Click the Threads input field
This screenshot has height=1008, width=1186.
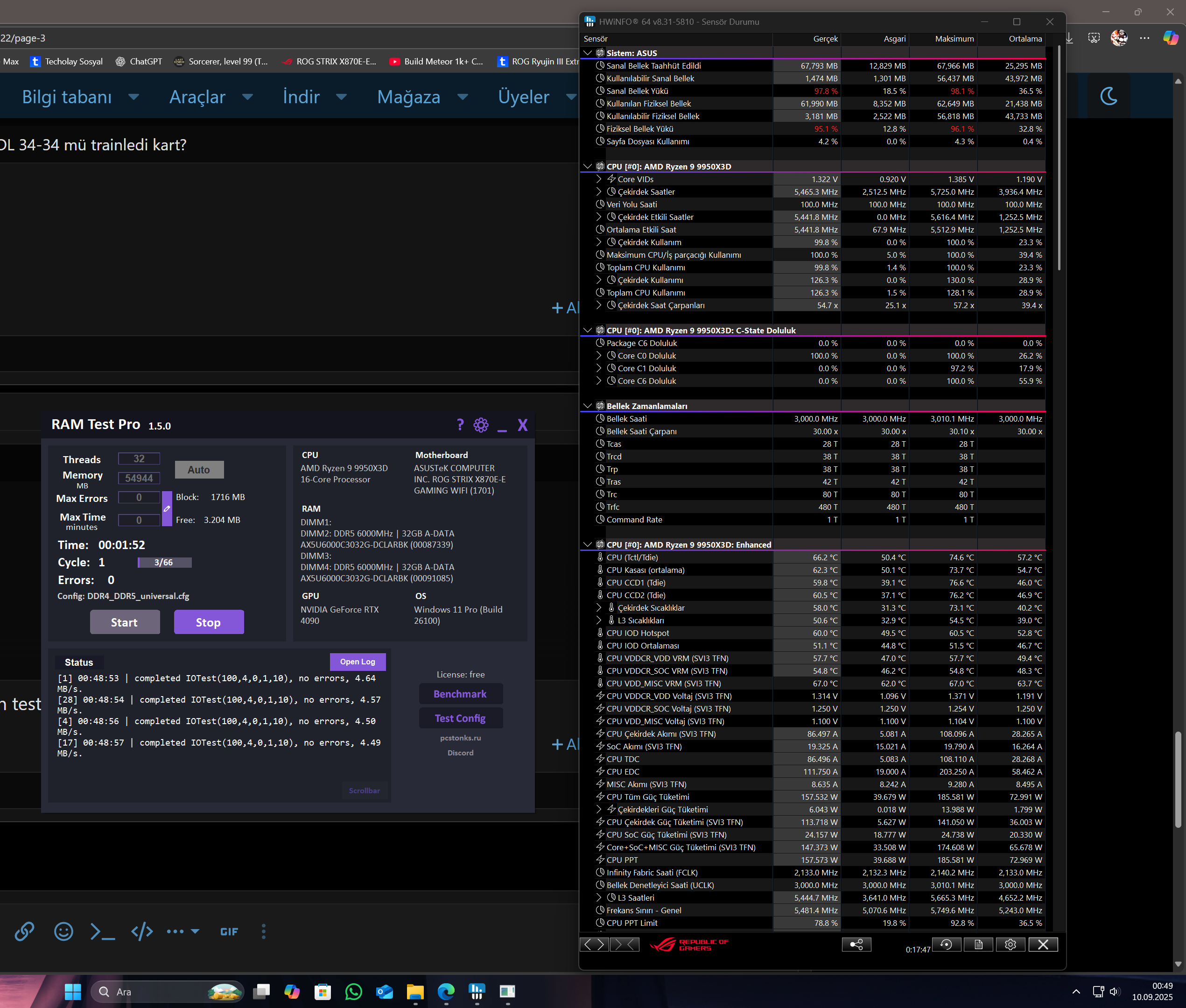(x=139, y=459)
